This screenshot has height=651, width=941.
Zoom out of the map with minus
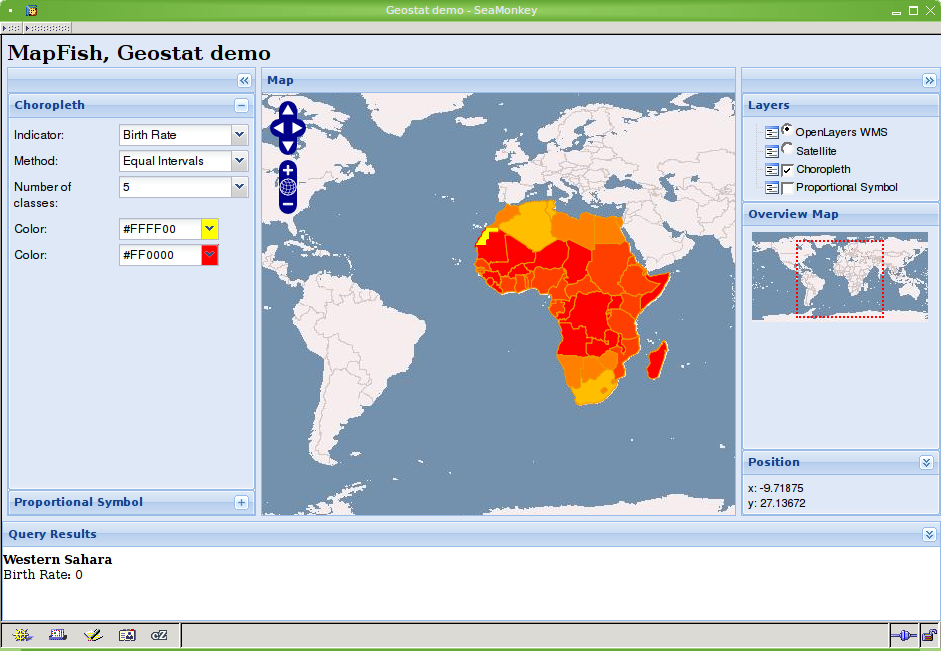click(x=288, y=204)
